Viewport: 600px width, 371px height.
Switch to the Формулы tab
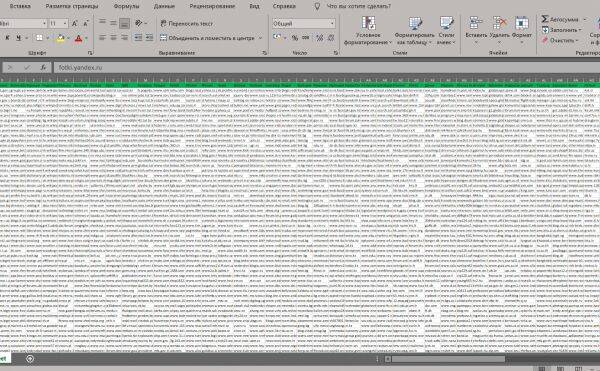126,6
